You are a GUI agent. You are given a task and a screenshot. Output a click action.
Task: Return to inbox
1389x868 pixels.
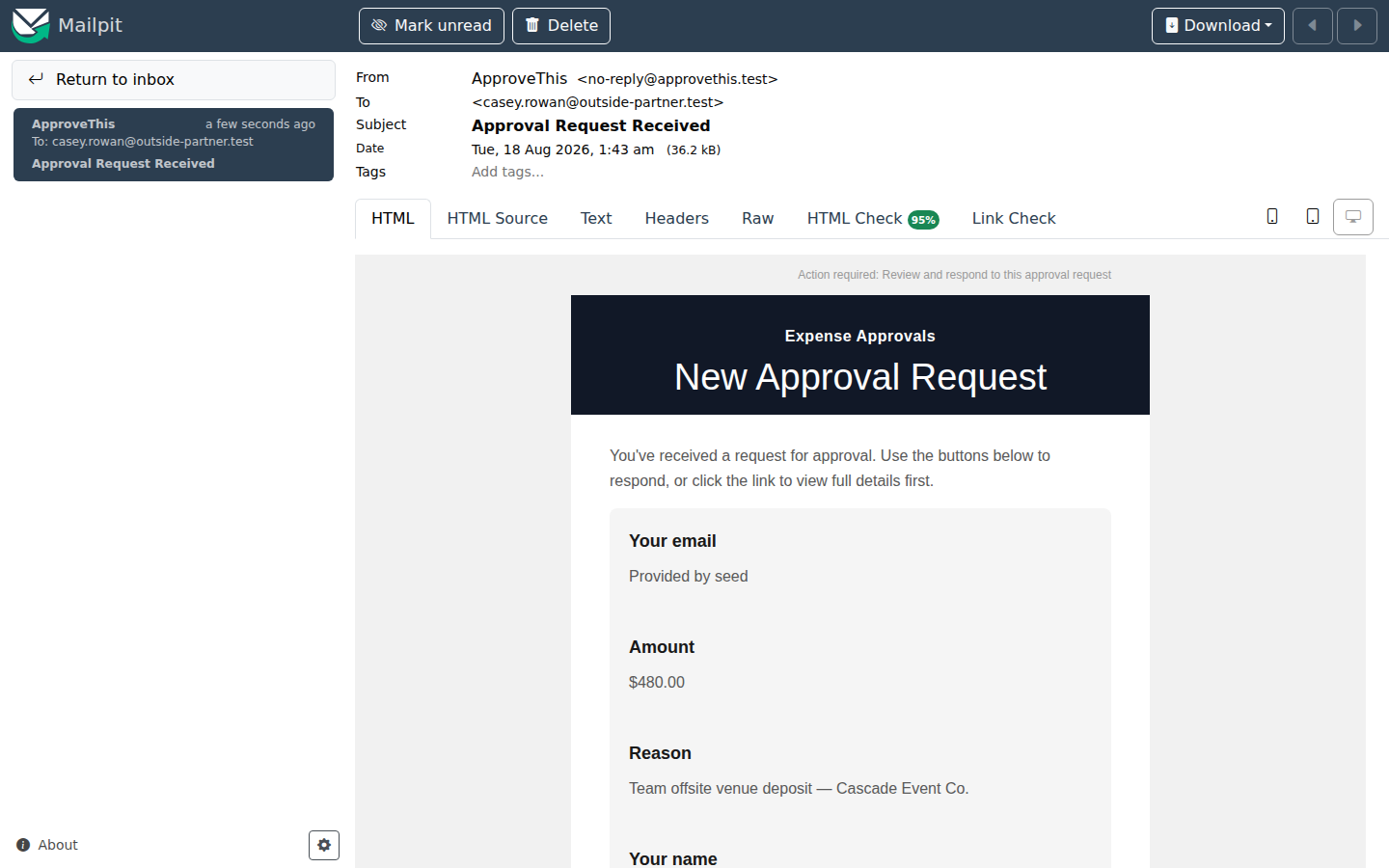coord(174,80)
